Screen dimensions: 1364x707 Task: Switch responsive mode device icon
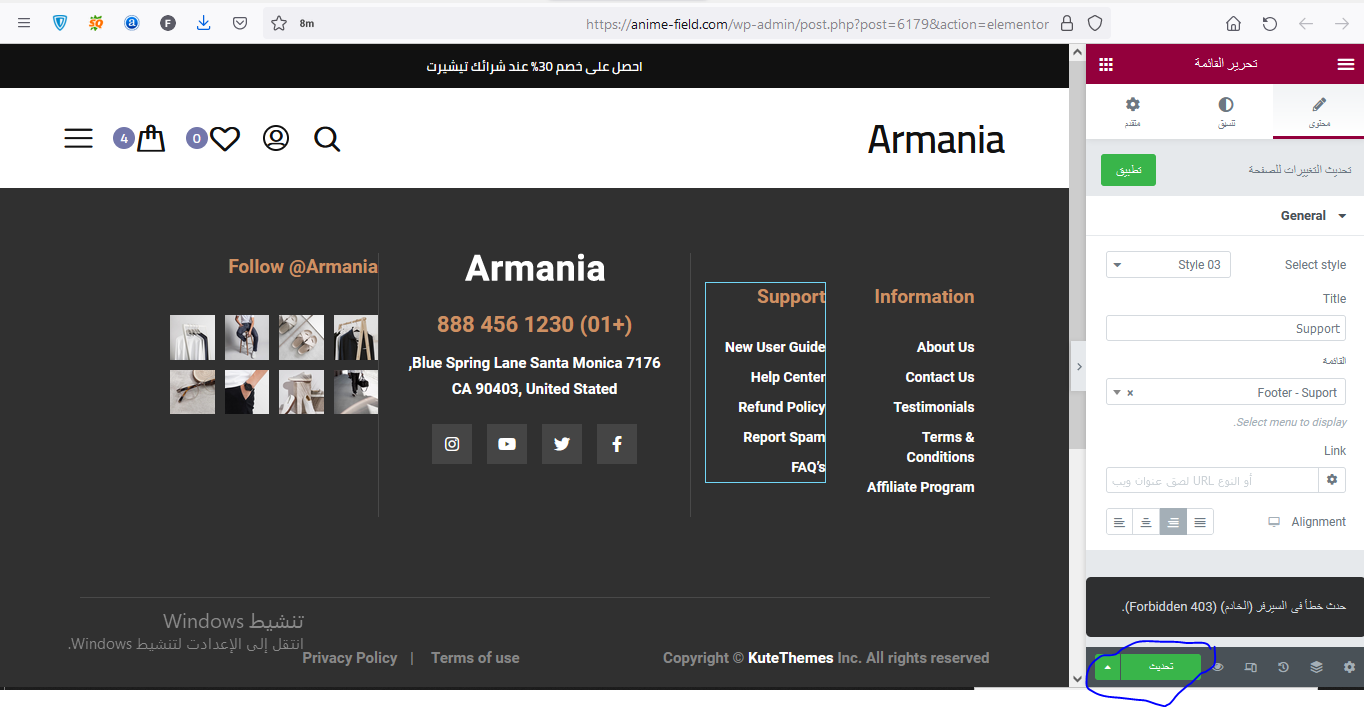1250,667
